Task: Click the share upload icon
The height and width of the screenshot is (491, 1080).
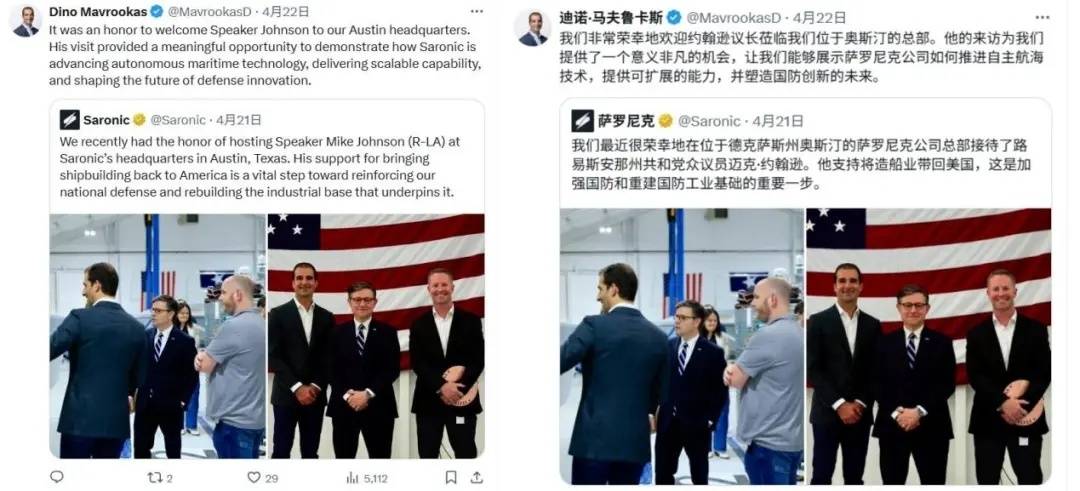Action: coord(476,477)
